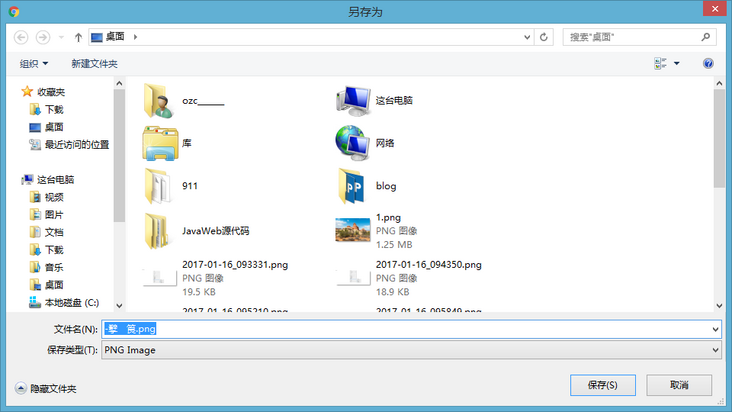Click the 2017-01-16_093331.png file name
732x412 pixels.
(235, 265)
